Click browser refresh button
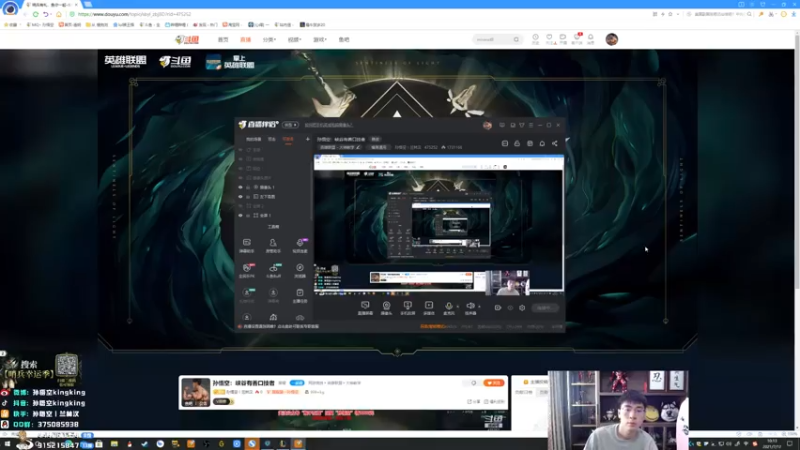The width and height of the screenshot is (800, 450). (x=36, y=14)
